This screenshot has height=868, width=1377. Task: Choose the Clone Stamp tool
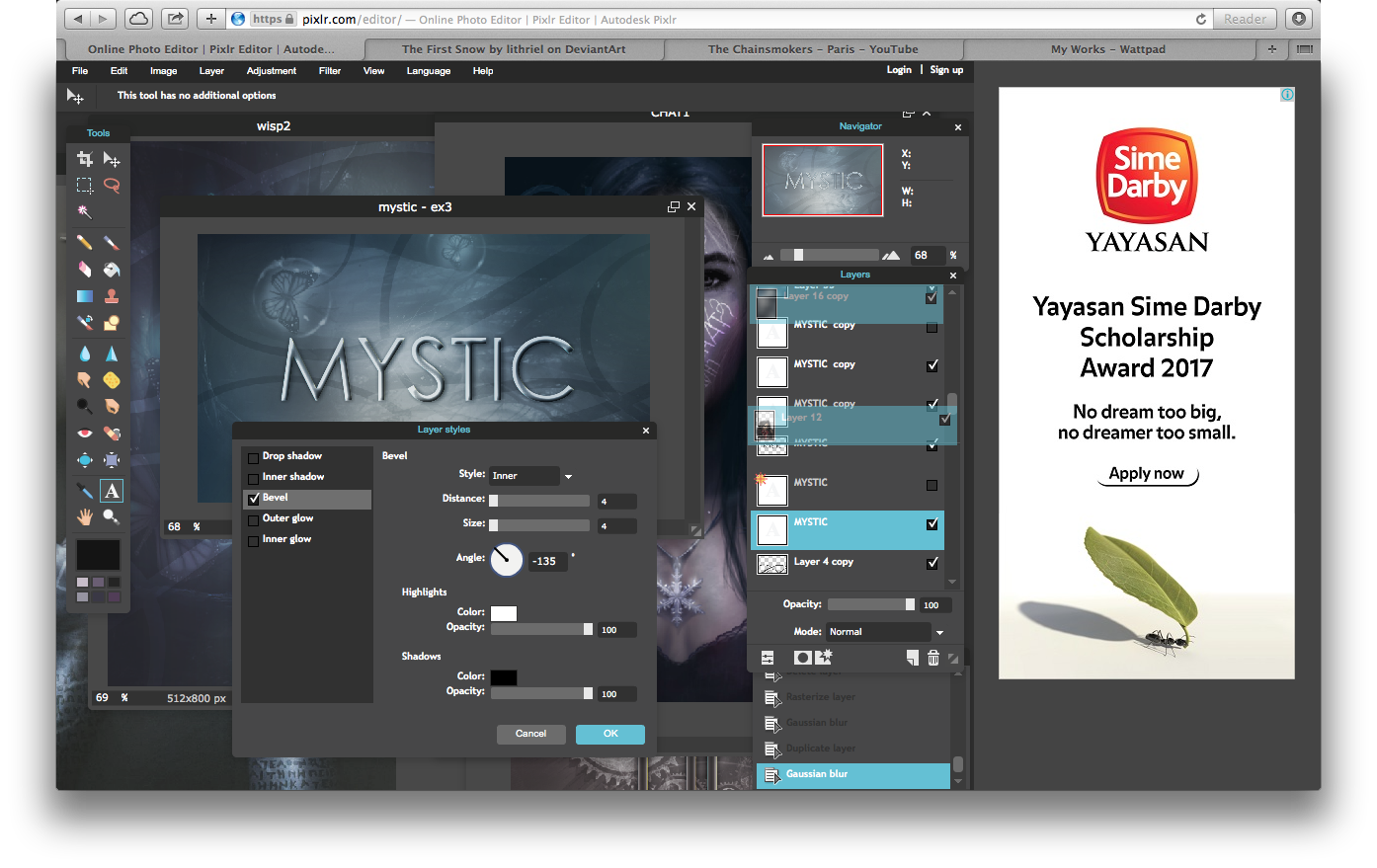coord(112,296)
